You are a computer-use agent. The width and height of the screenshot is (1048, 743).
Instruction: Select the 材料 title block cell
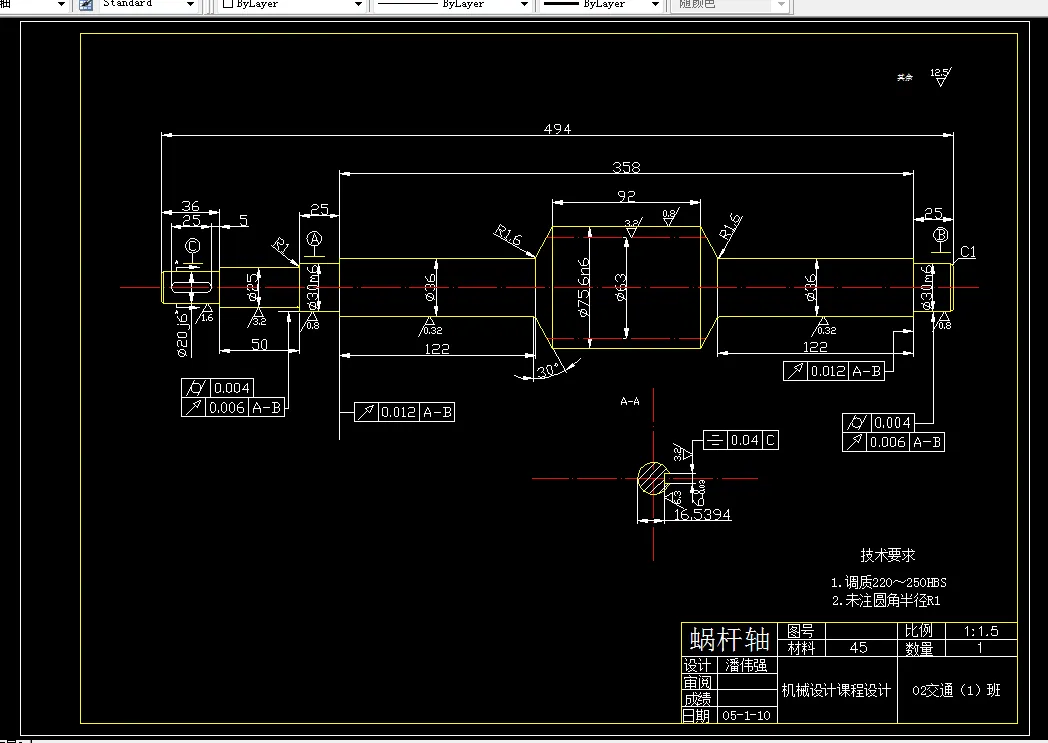(801, 648)
